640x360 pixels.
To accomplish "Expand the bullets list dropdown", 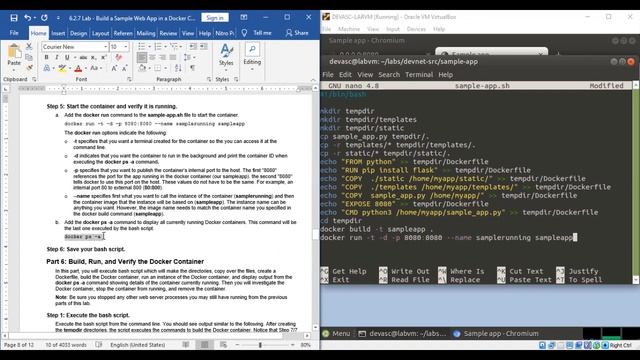I will coord(149,47).
